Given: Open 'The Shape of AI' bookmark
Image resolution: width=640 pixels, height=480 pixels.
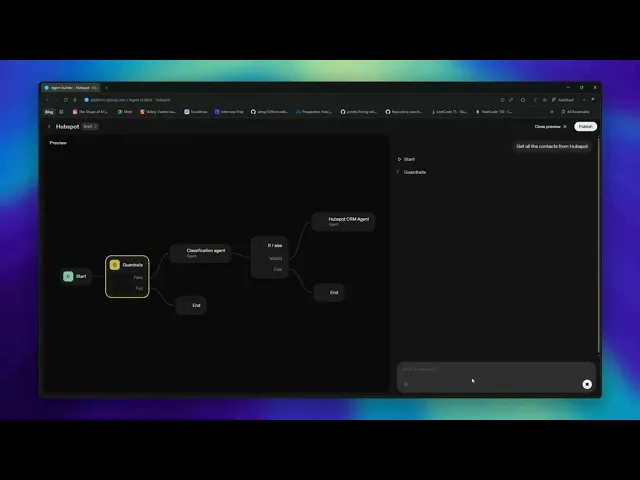Looking at the screenshot, I should point(90,112).
